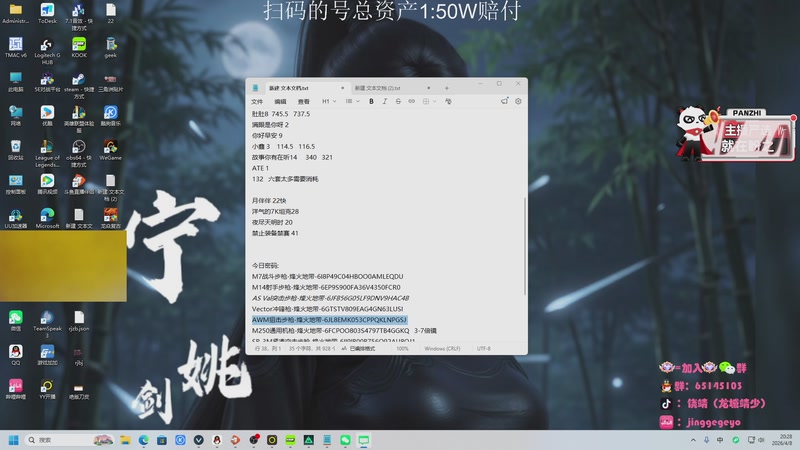Image resolution: width=800 pixels, height=450 pixels.
Task: Add a new Notepad tab with plus
Action: pos(446,88)
